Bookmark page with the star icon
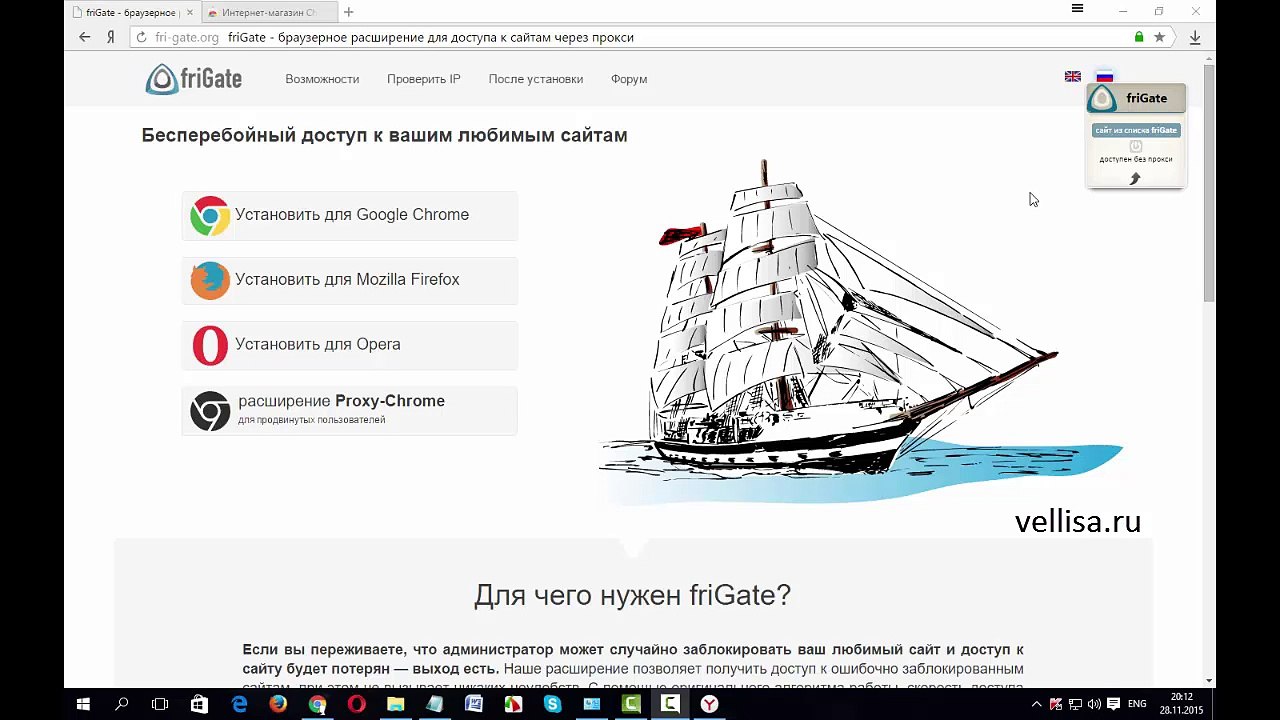 1160,37
